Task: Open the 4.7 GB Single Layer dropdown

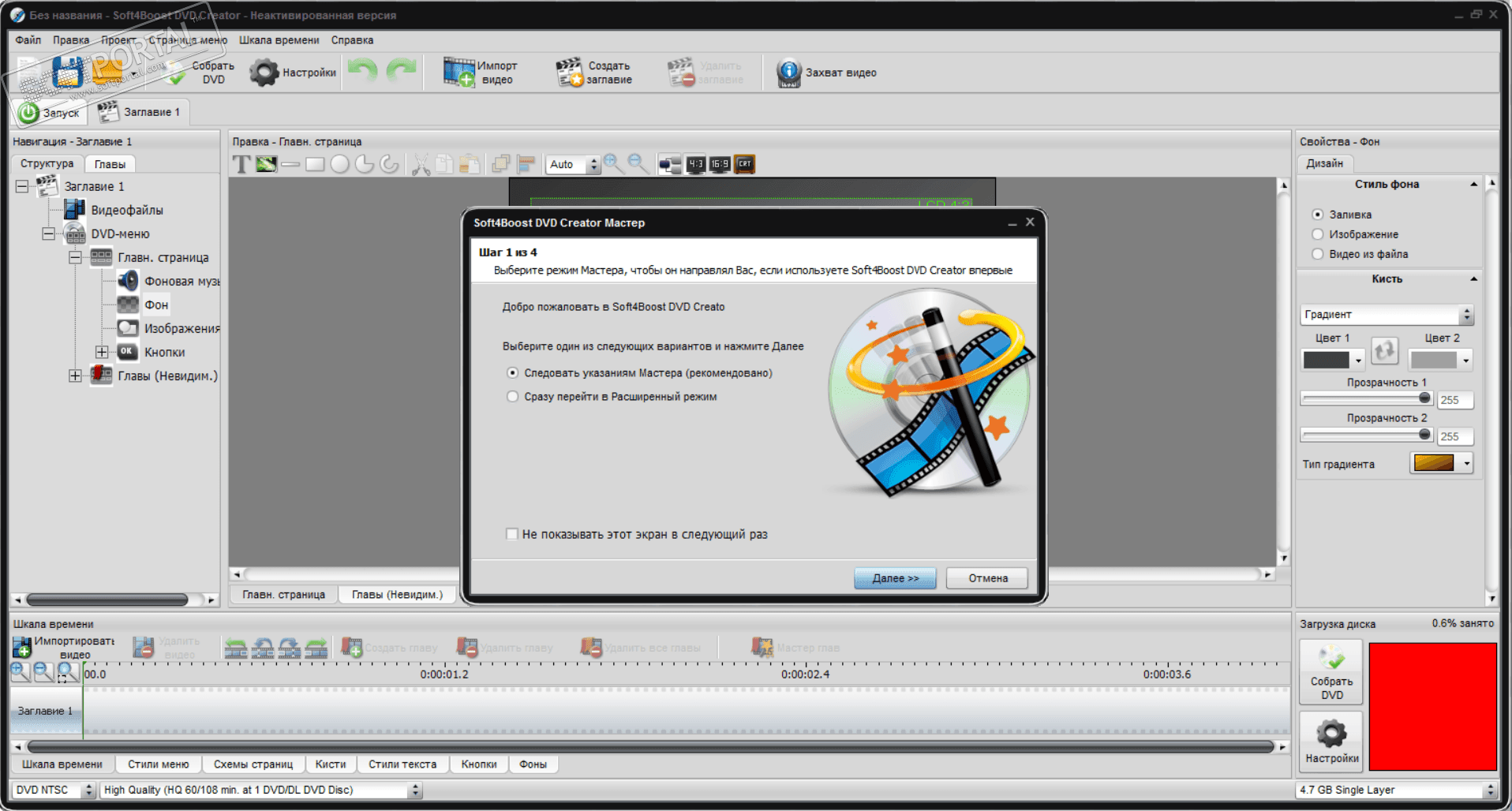Action: [x=1490, y=790]
